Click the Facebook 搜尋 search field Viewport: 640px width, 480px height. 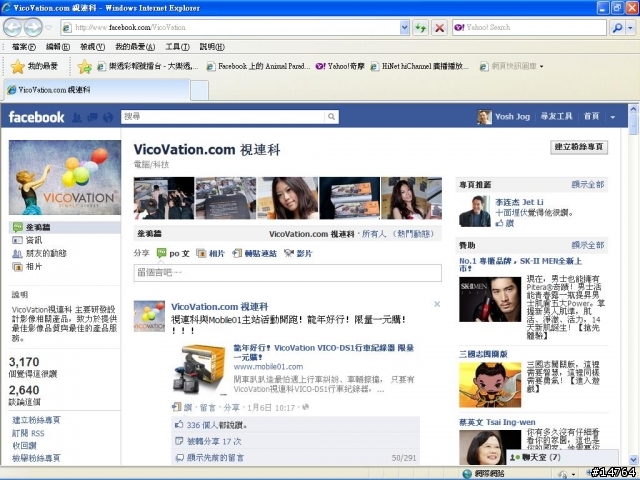point(223,117)
